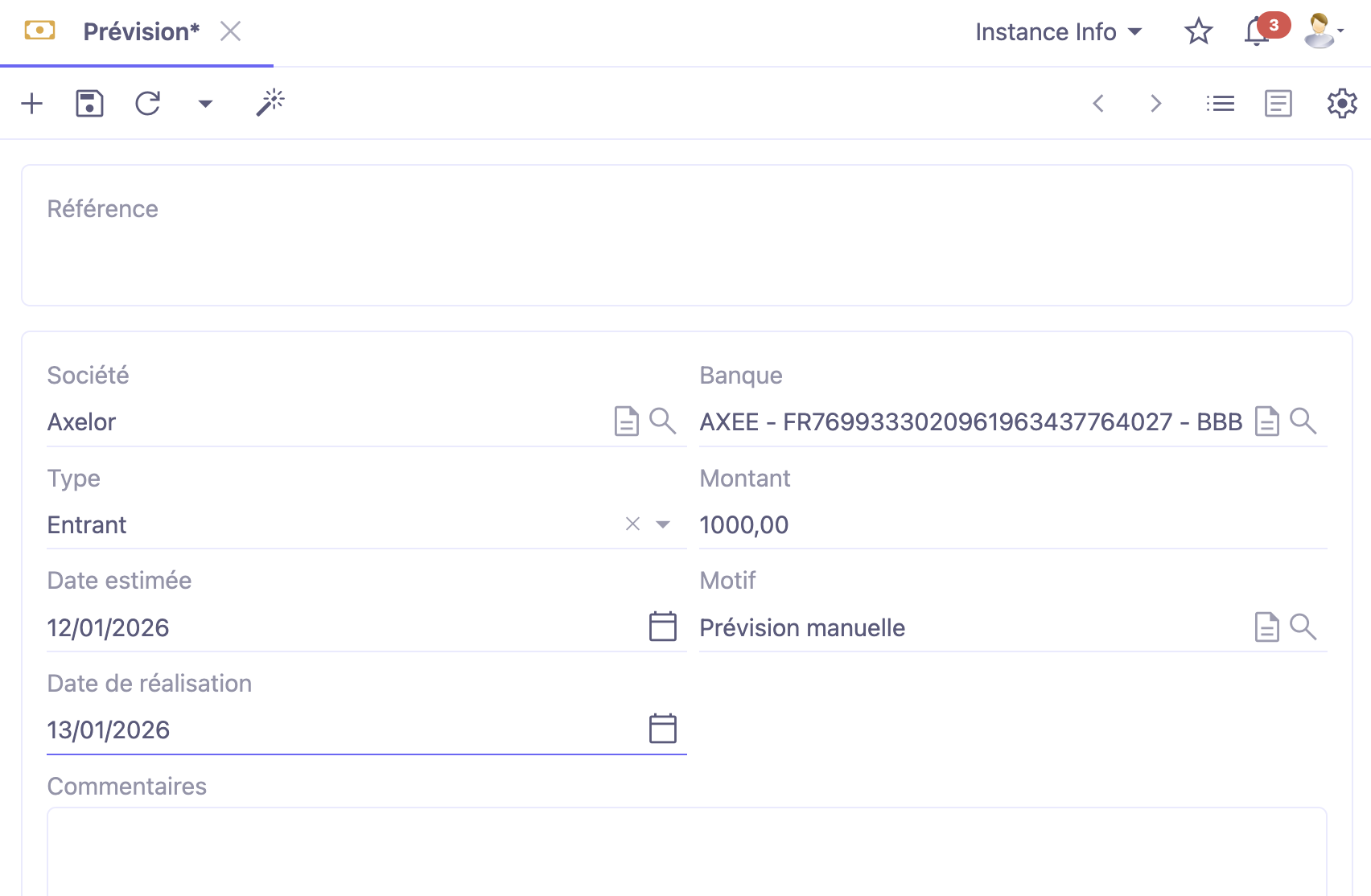The width and height of the screenshot is (1371, 896).
Task: Create a new Prévision record
Action: (32, 103)
